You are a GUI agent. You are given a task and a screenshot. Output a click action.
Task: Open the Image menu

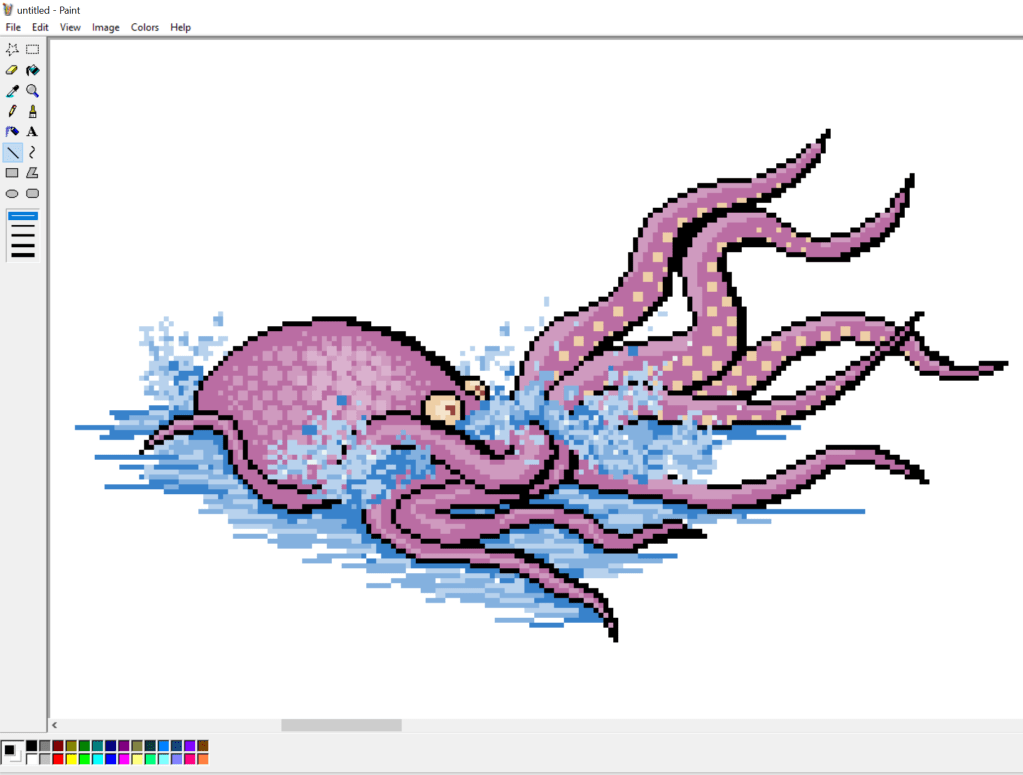(x=106, y=27)
